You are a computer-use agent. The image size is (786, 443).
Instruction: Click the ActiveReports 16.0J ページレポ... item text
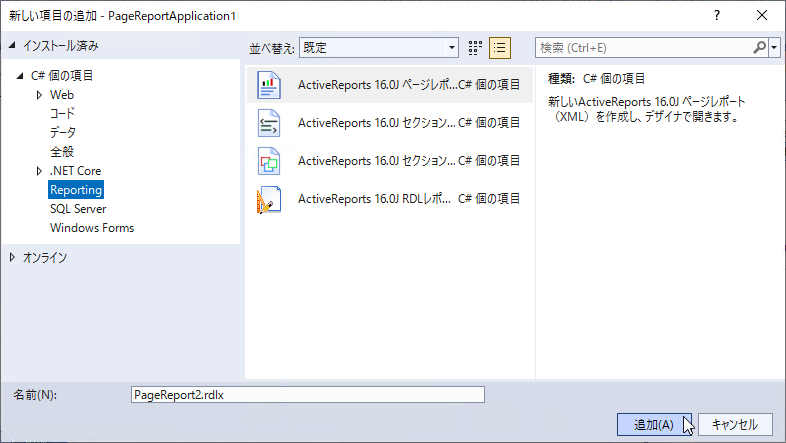[x=377, y=85]
